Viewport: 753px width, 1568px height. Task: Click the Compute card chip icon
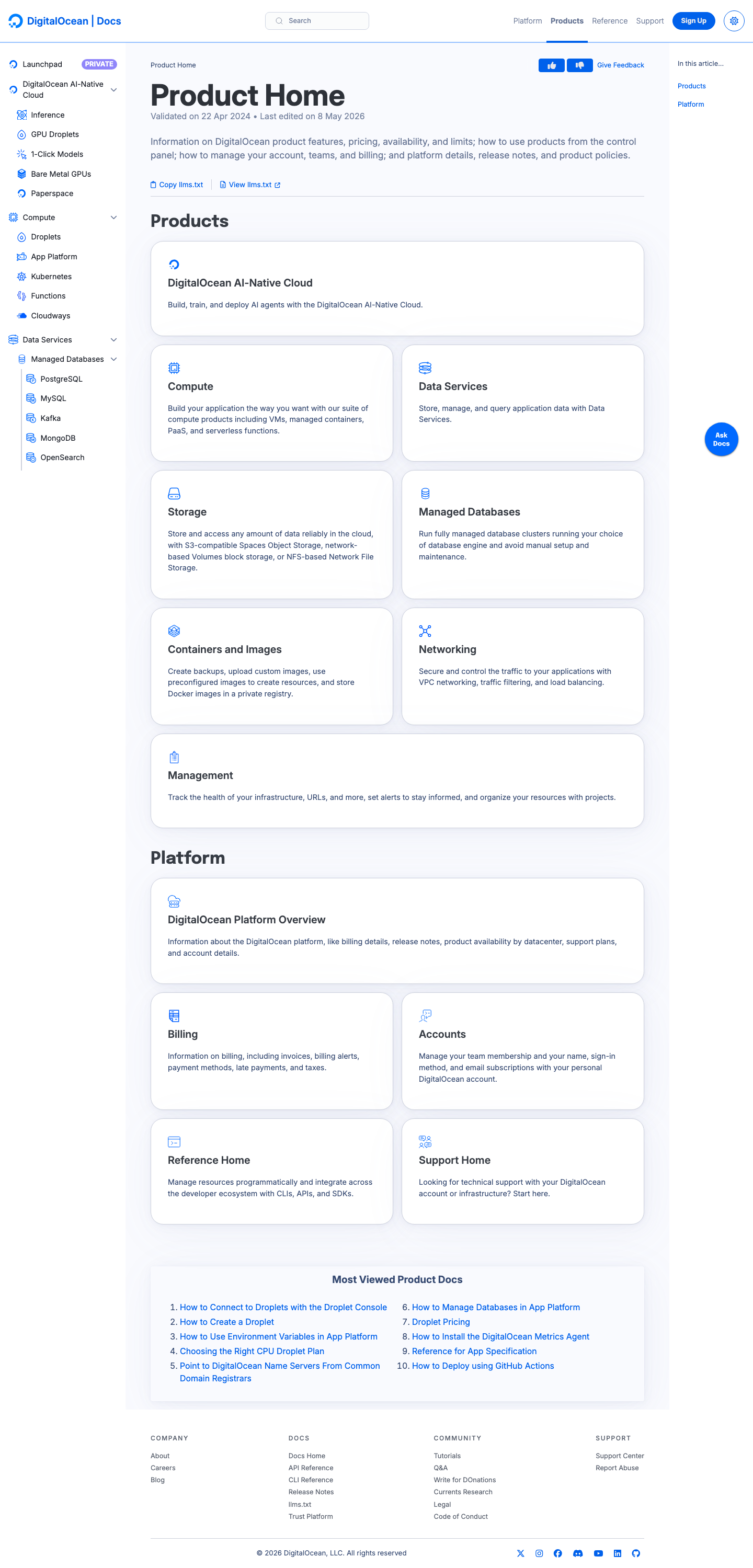coord(174,368)
